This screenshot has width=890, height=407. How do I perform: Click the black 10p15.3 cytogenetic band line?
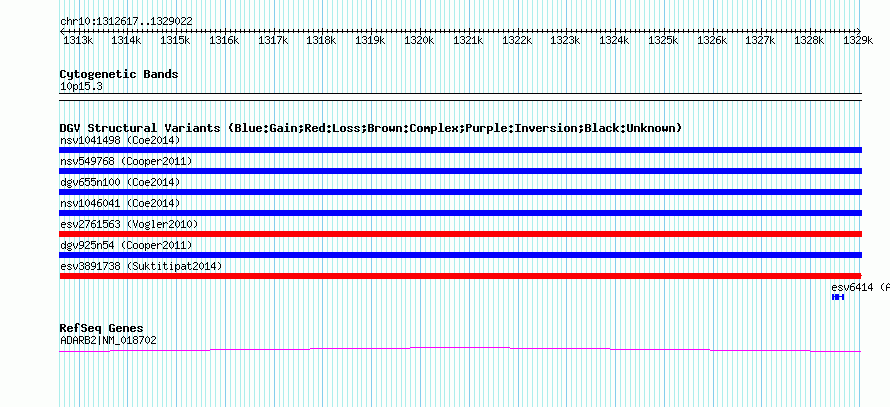pos(460,97)
